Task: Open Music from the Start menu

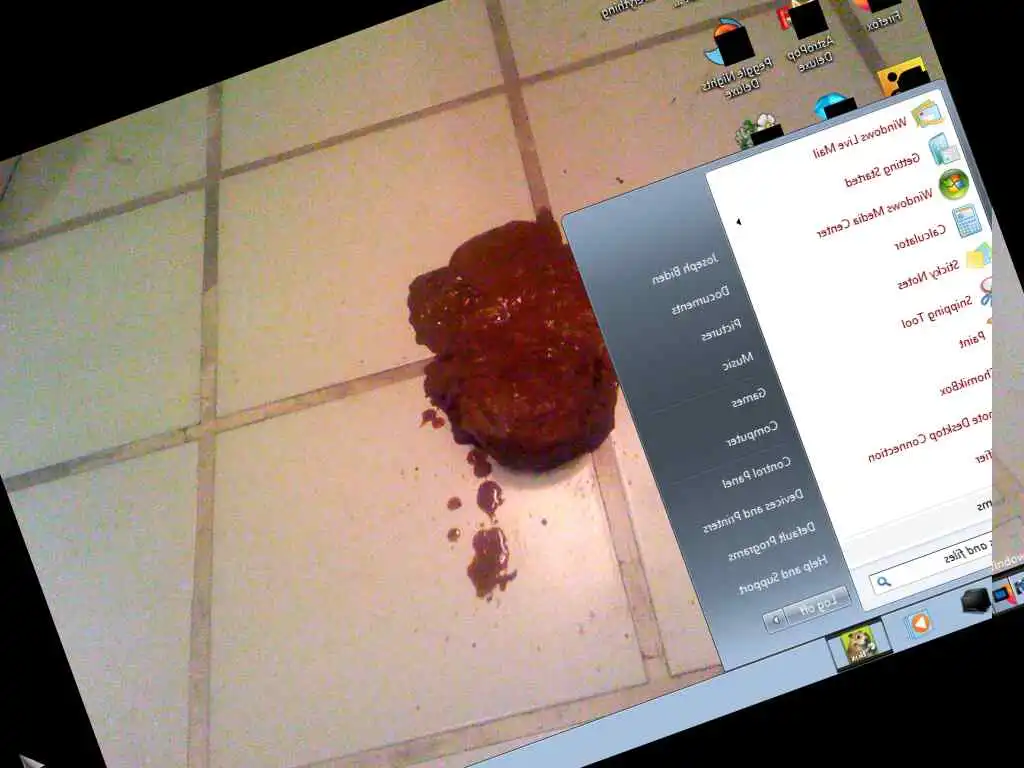Action: pos(738,362)
